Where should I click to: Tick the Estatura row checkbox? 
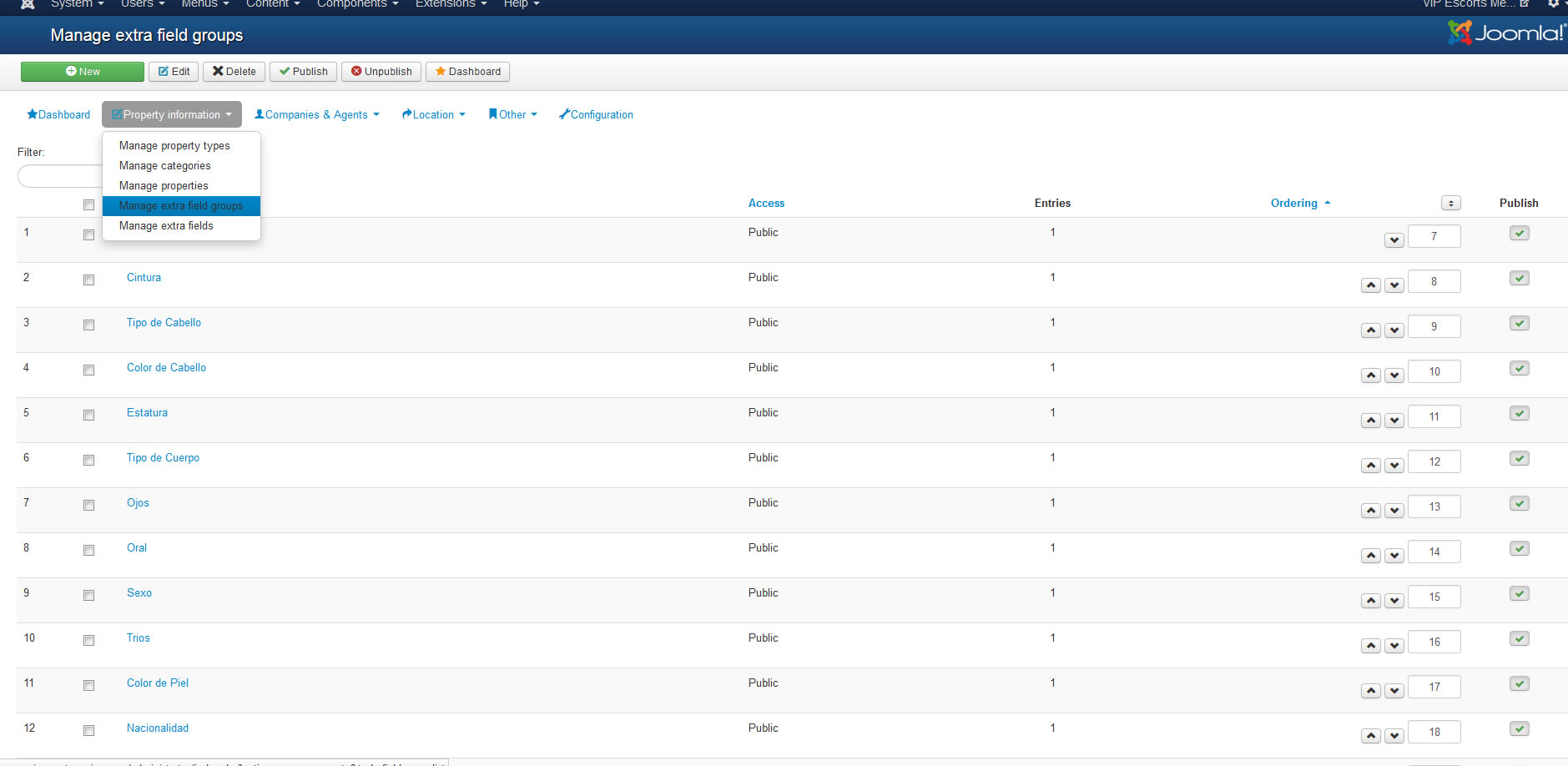pos(88,416)
